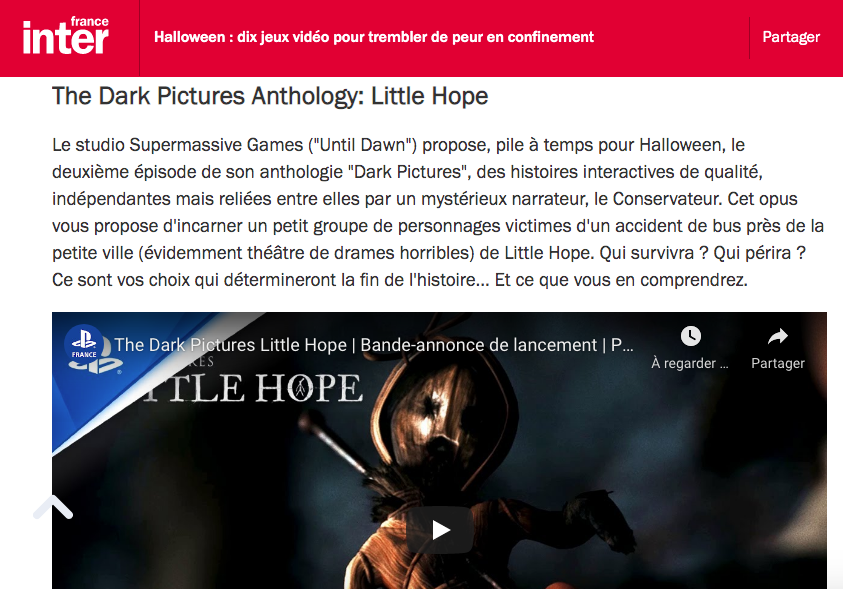The height and width of the screenshot is (589, 843).
Task: Click the France Inter logo
Action: [66, 36]
